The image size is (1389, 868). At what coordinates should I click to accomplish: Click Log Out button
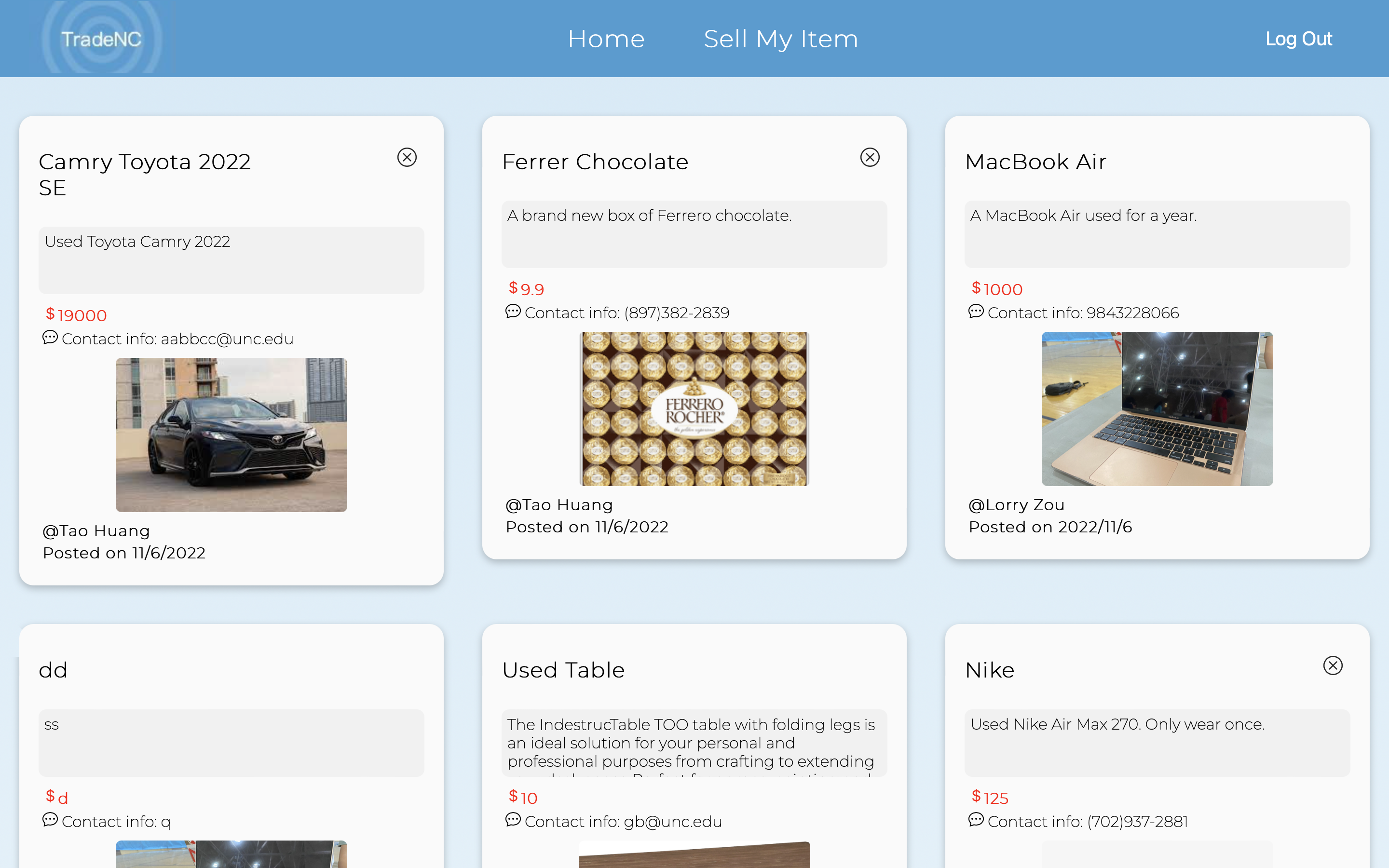click(x=1299, y=38)
